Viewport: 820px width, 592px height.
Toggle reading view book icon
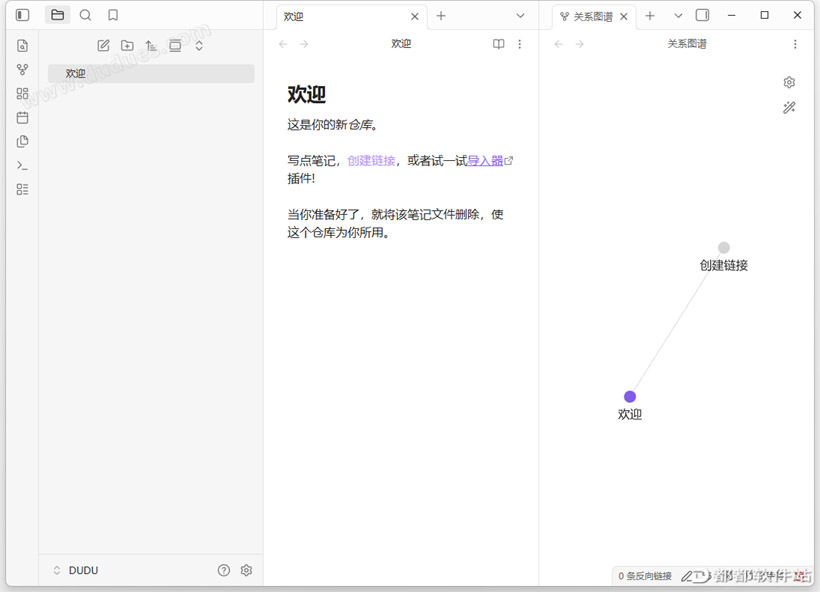click(x=498, y=44)
